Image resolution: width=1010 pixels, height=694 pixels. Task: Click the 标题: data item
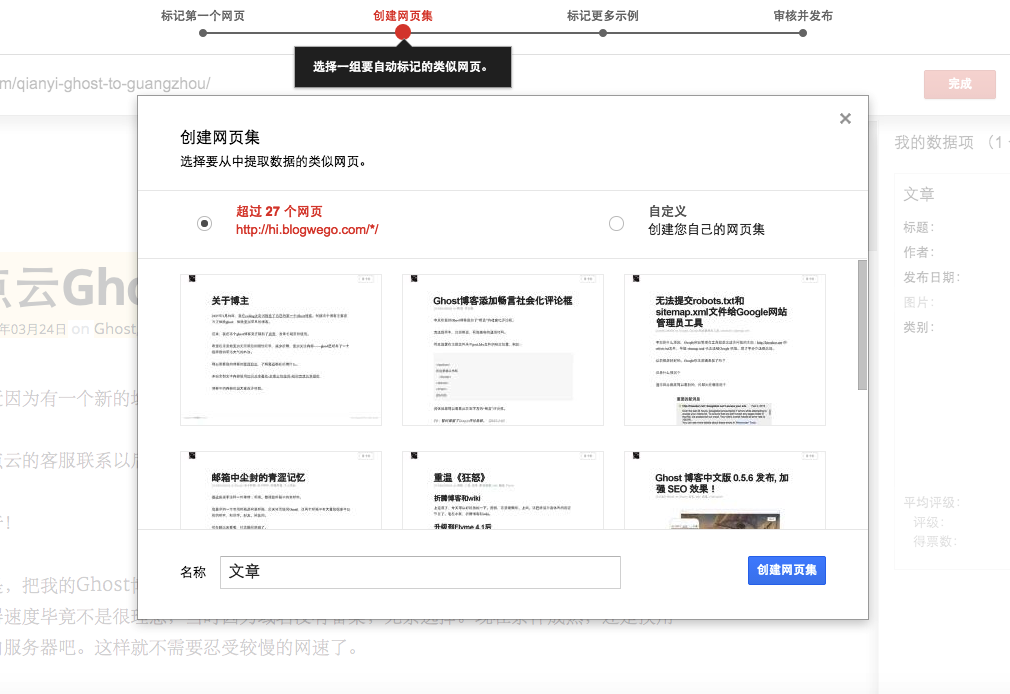(x=919, y=227)
